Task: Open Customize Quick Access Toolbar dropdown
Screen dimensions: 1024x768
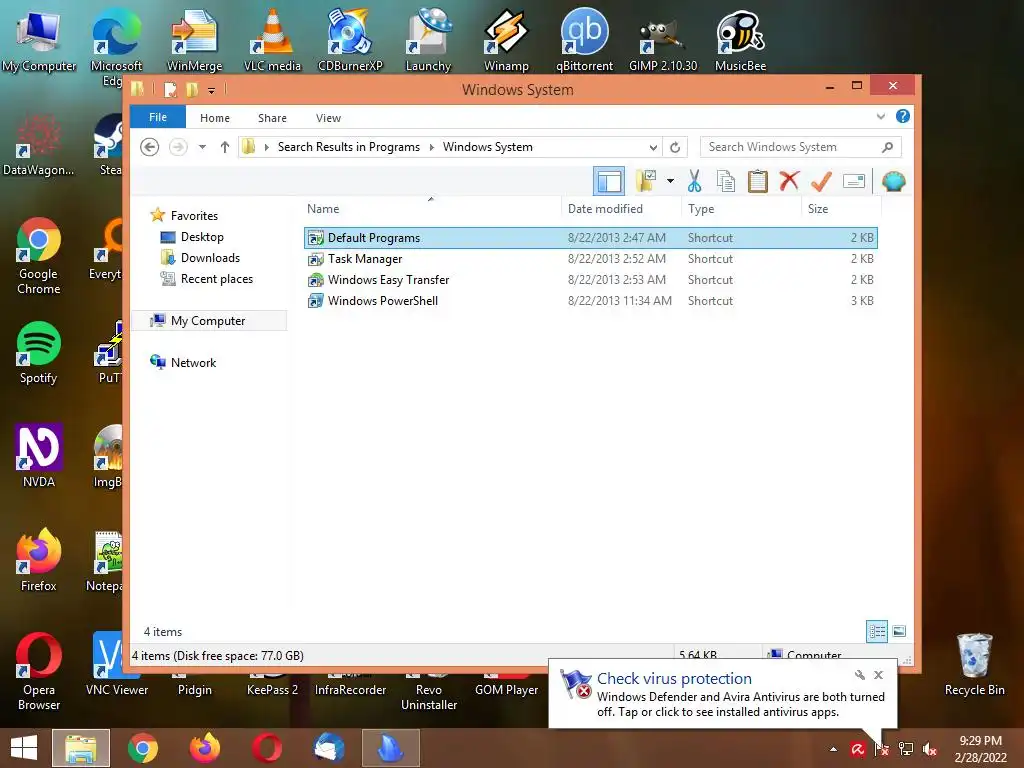Action: click(x=212, y=90)
